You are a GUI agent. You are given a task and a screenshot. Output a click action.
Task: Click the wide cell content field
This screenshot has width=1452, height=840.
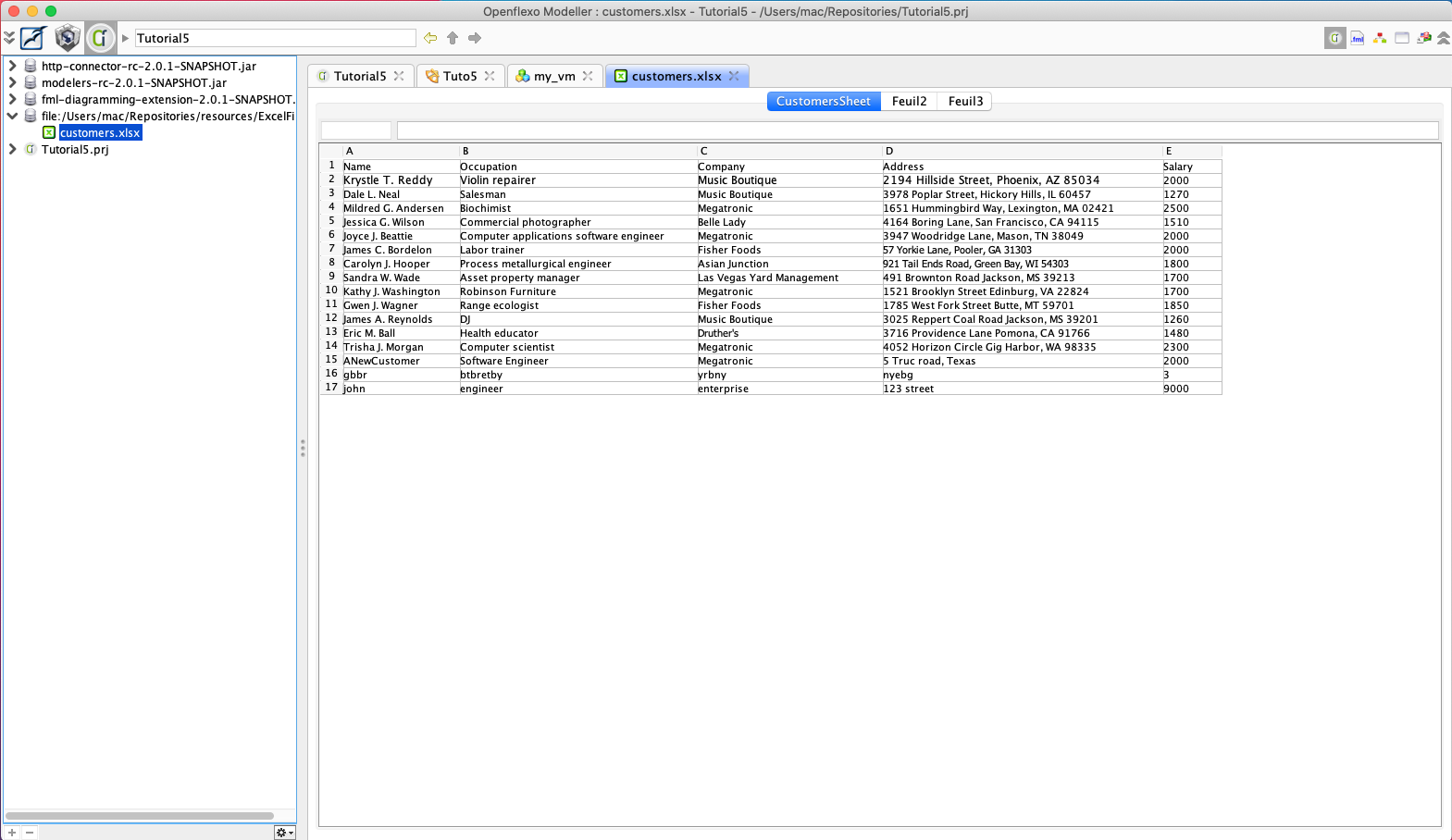[x=918, y=130]
